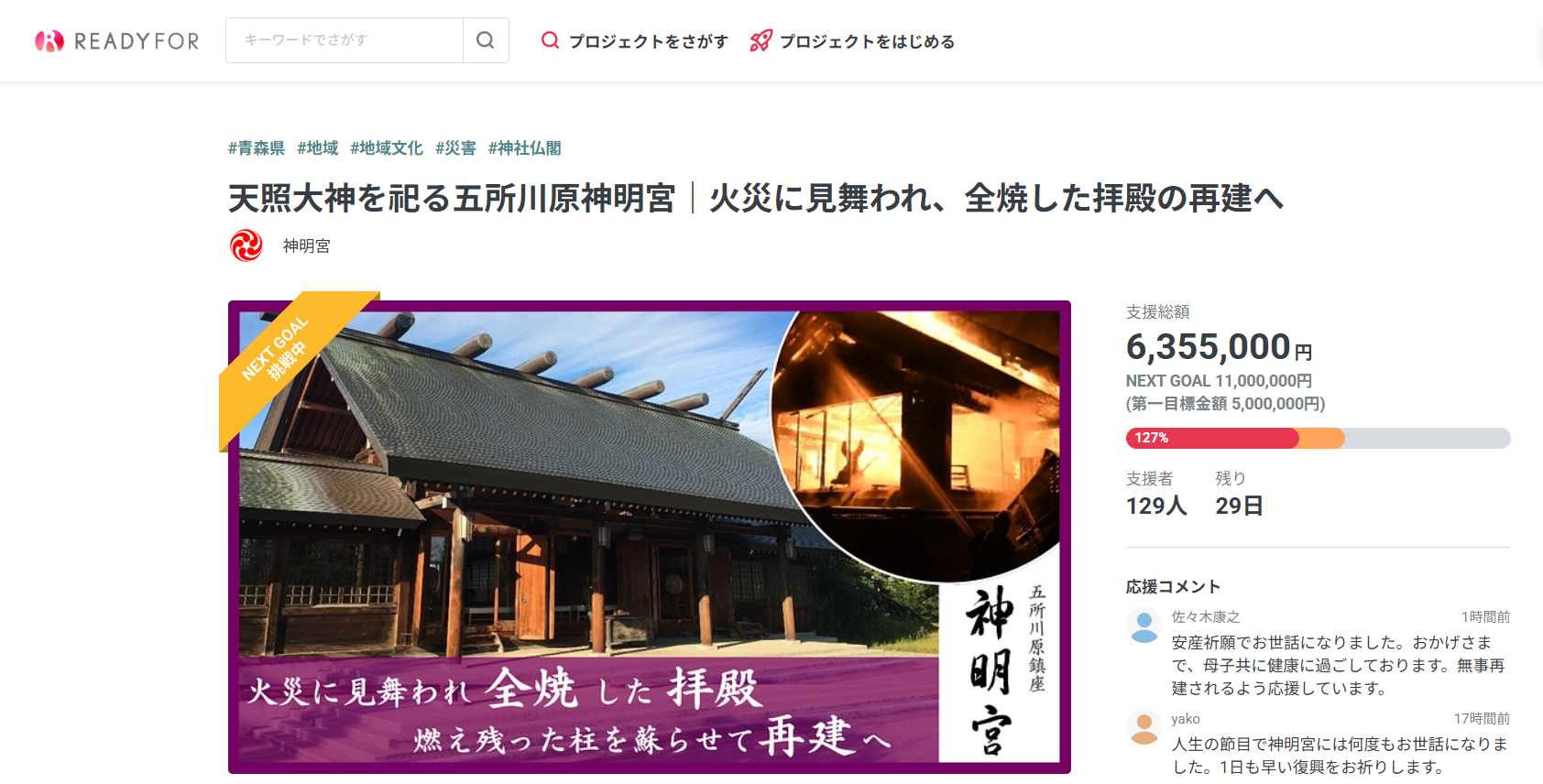Click the burned shrine project main image

[x=650, y=537]
